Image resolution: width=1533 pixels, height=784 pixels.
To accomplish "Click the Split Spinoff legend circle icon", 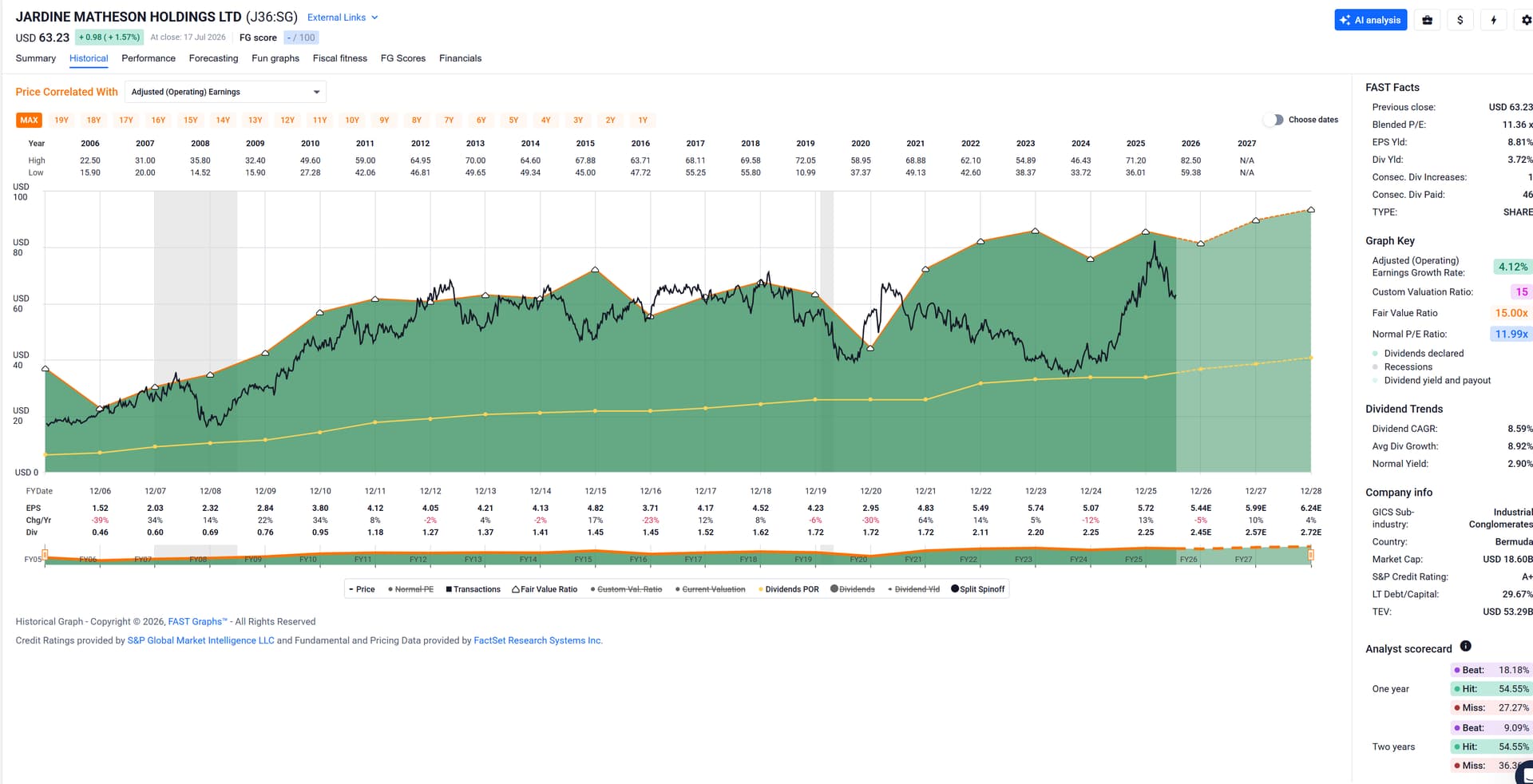I will point(955,589).
